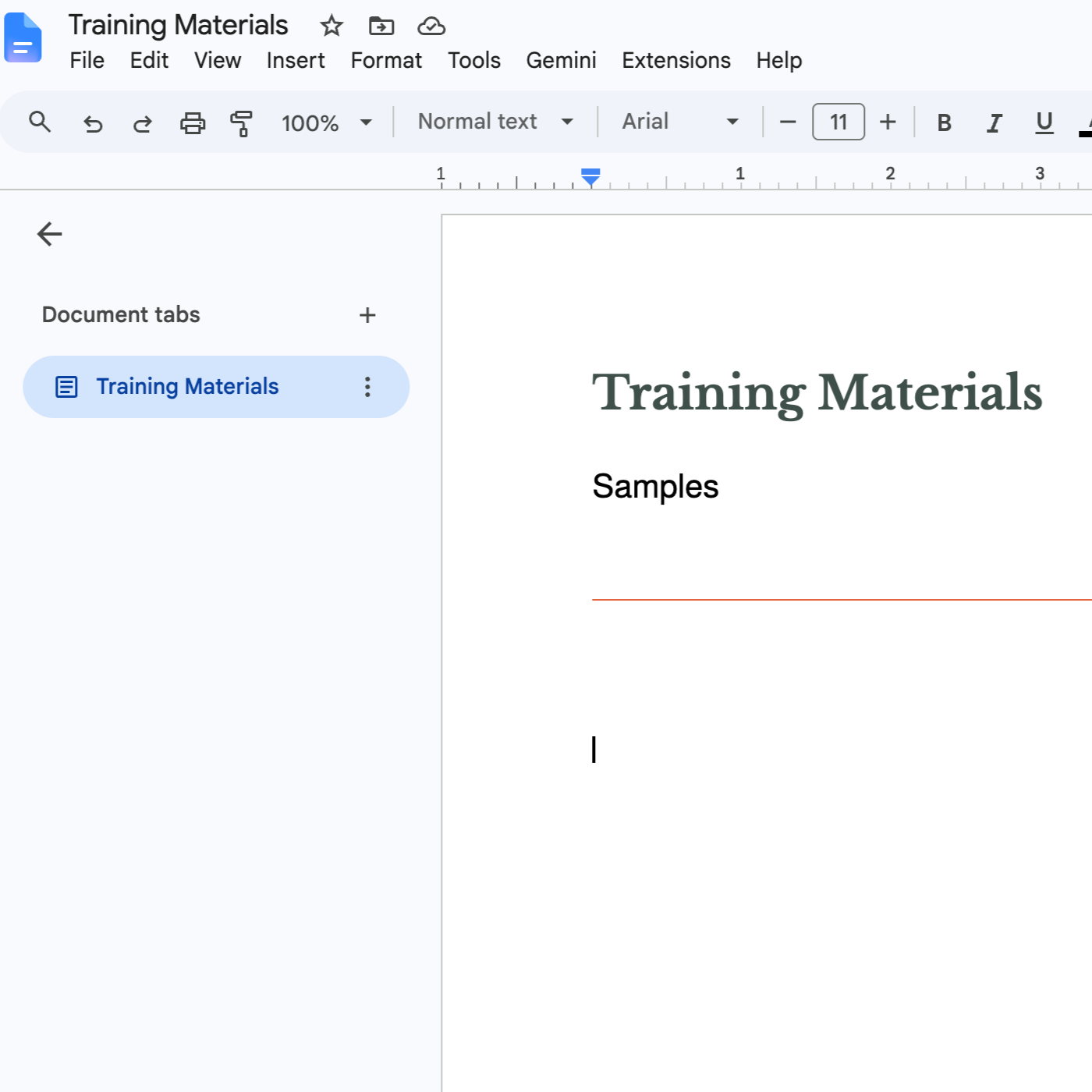The height and width of the screenshot is (1092, 1092).
Task: Rename the document title Training Materials
Action: click(178, 25)
